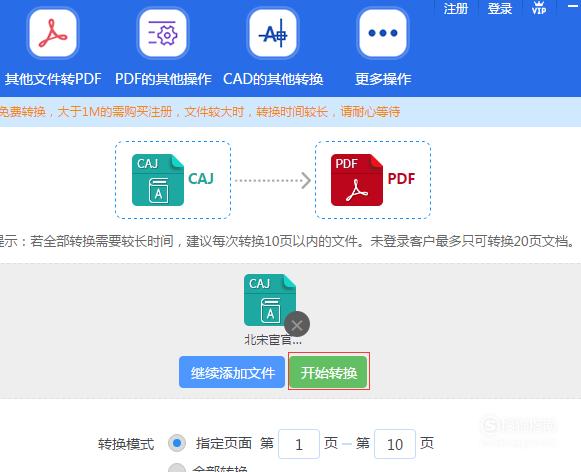
Task: Open the 更多操作 three-dots icon
Action: point(383,33)
